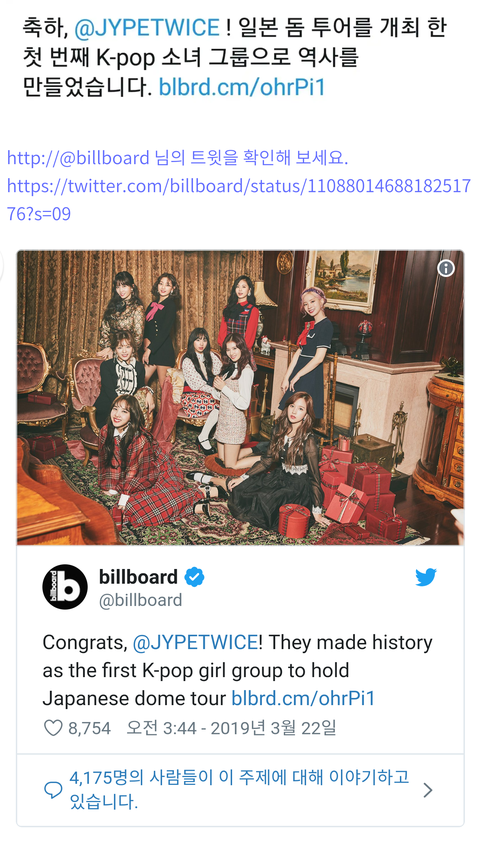480x856 pixels.
Task: Open the @JYPETWICE mention in the Korean text
Action: point(146,28)
